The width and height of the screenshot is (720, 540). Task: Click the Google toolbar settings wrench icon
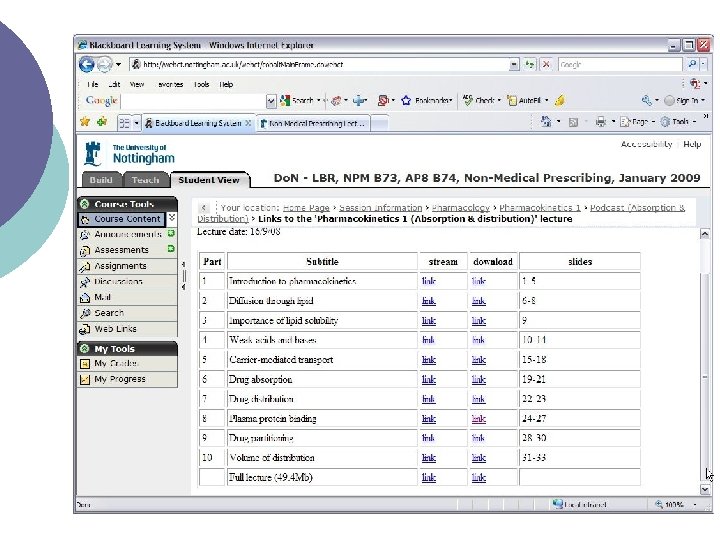647,100
